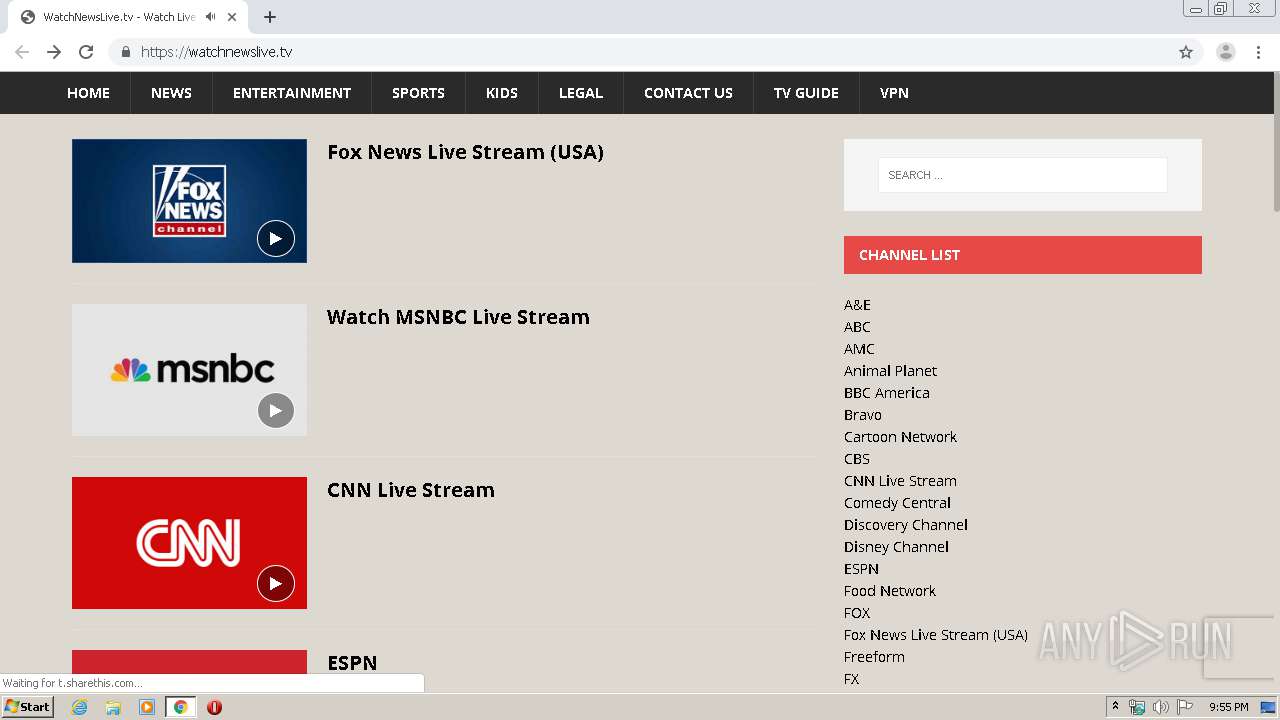The width and height of the screenshot is (1280, 720).
Task: Play button on MSNBC thumbnail
Action: point(276,410)
